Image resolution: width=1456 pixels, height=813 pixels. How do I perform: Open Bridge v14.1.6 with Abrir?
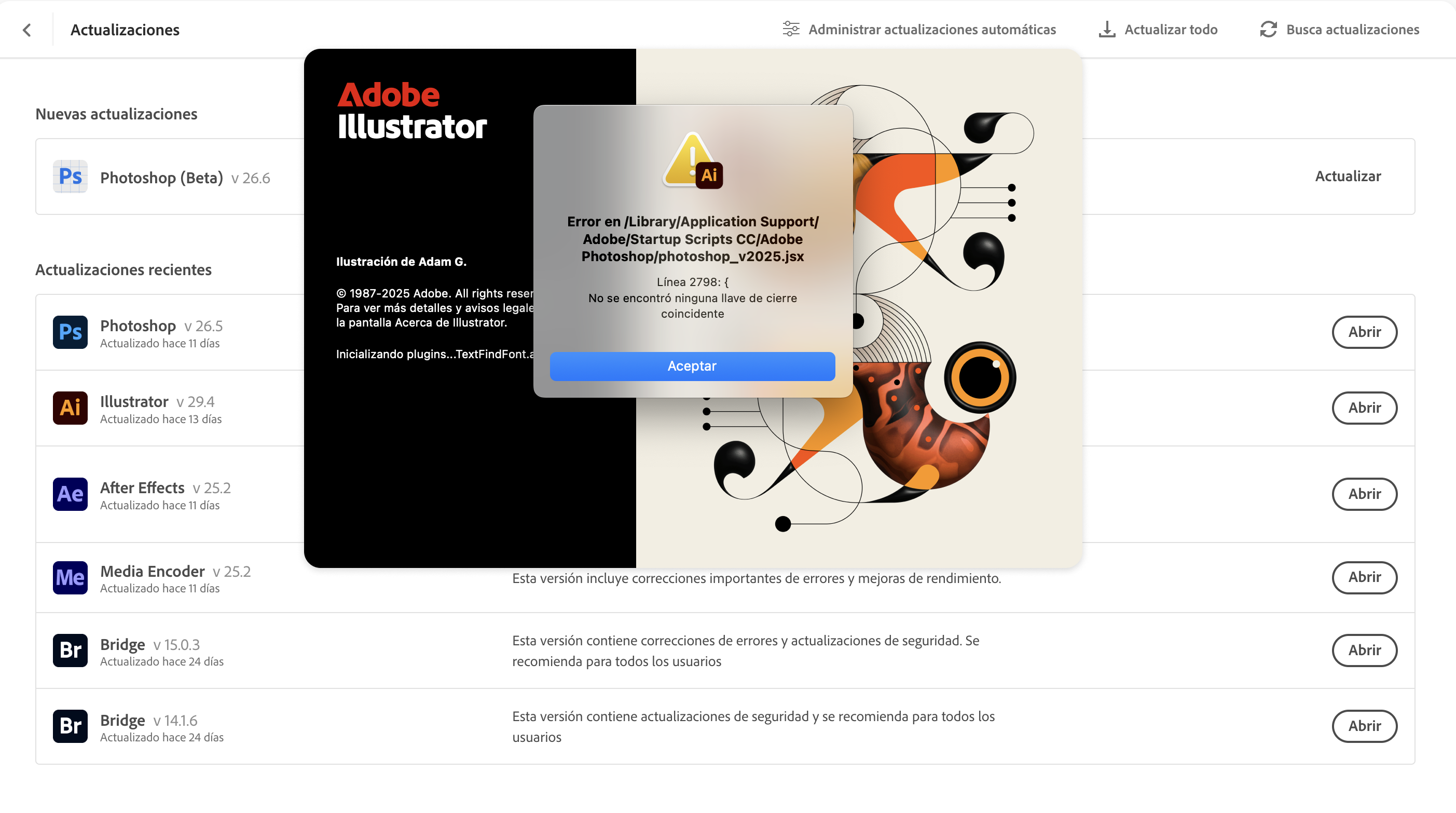(1365, 726)
